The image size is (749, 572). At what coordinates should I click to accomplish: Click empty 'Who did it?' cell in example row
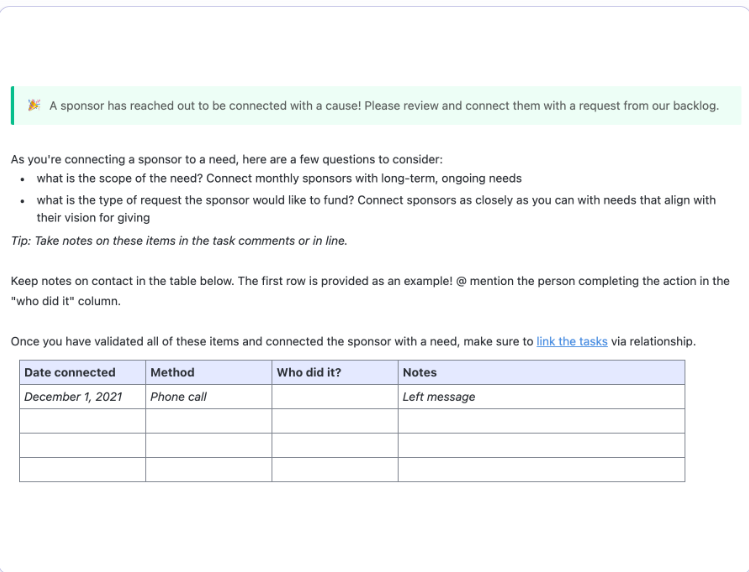[x=335, y=397]
